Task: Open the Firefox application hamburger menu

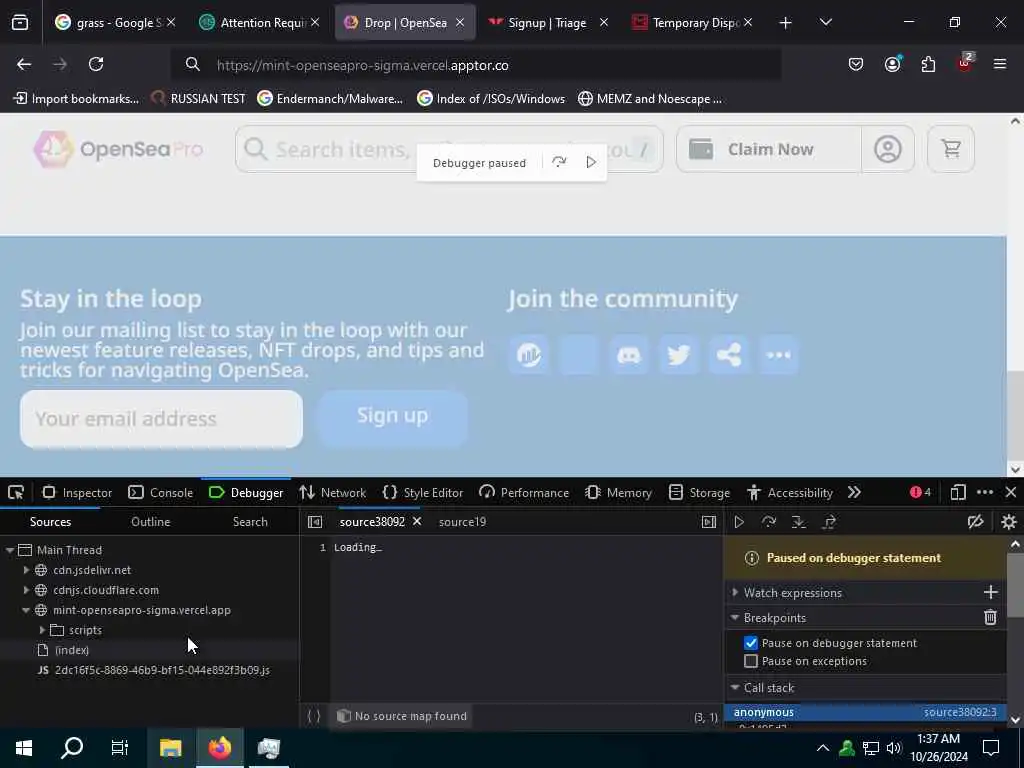Action: click(999, 64)
